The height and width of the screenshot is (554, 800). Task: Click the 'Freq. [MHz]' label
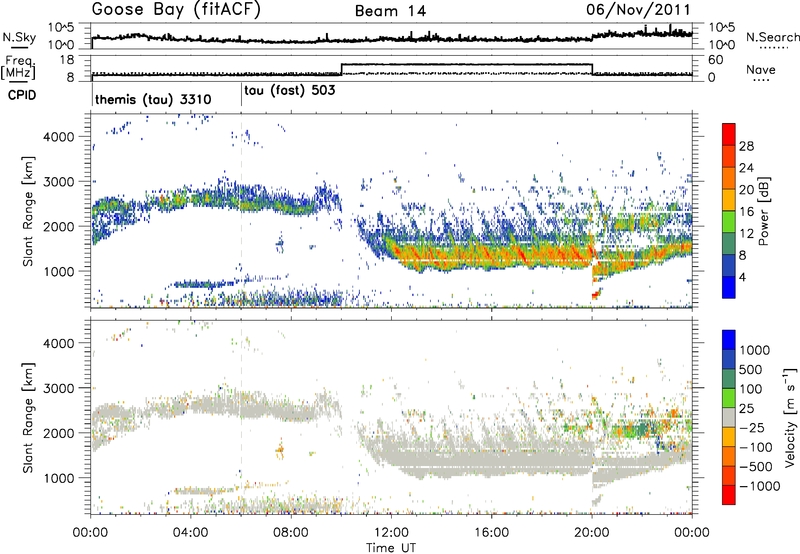point(18,68)
